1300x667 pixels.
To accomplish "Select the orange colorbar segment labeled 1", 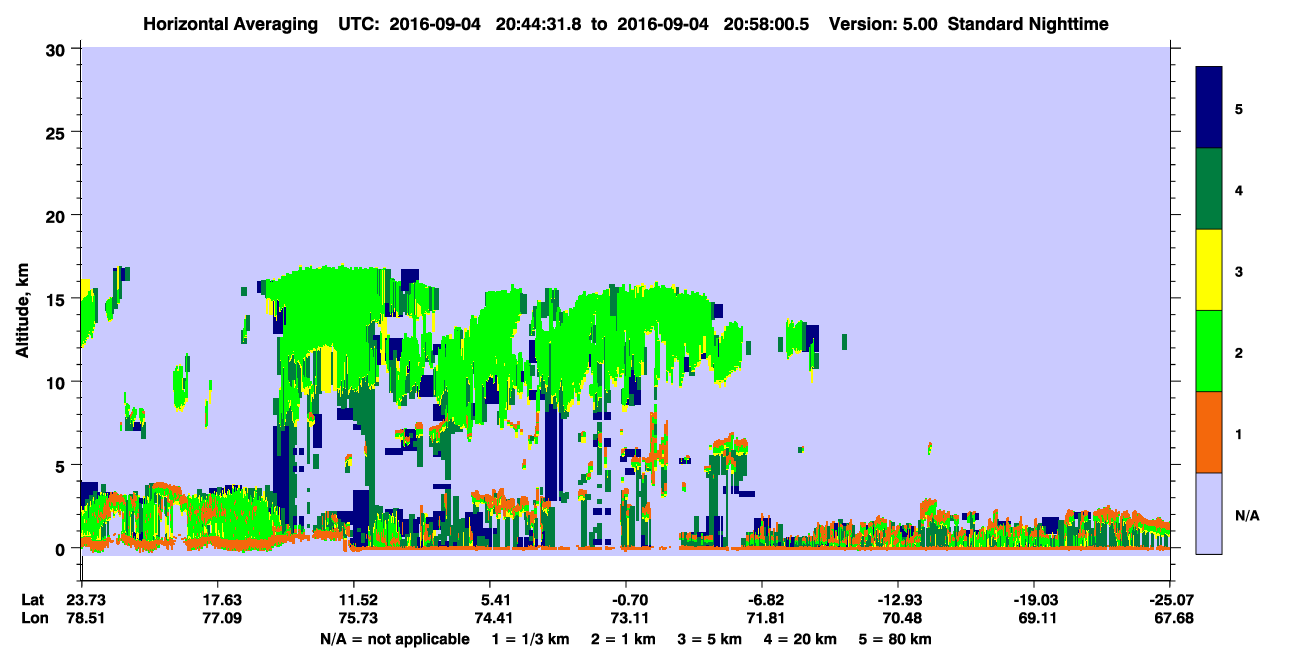I will tap(1209, 432).
